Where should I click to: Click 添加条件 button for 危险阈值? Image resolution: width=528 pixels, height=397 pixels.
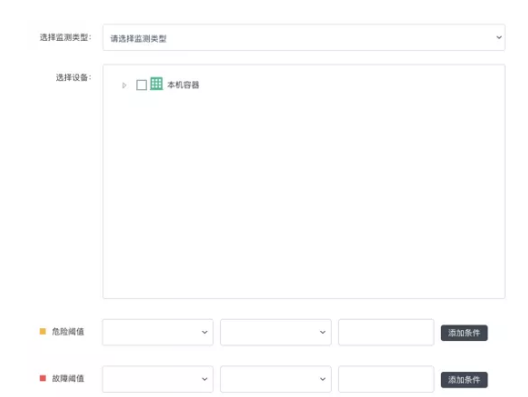[x=464, y=333]
